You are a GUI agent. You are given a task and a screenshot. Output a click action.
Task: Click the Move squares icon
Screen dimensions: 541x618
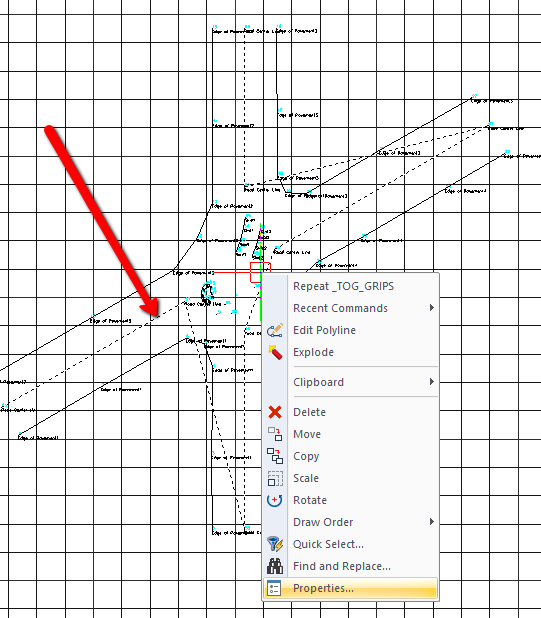[275, 434]
